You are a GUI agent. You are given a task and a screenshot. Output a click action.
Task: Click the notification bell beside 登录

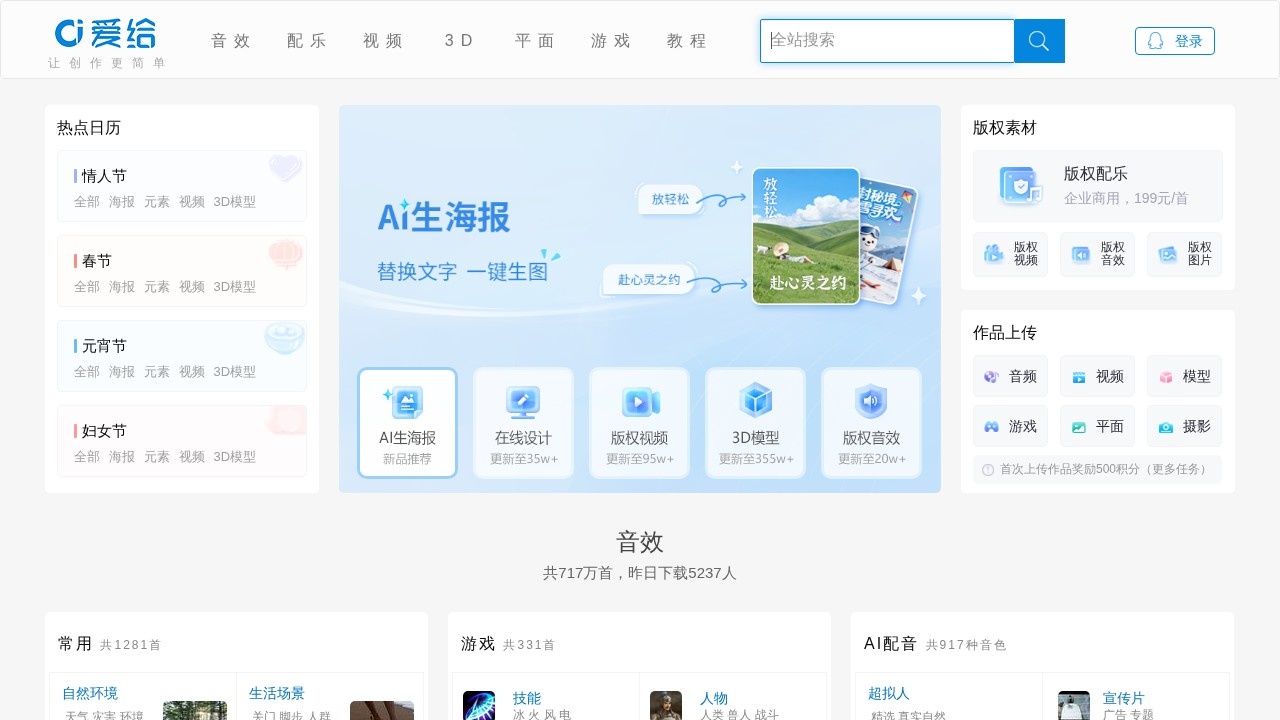(x=1157, y=40)
